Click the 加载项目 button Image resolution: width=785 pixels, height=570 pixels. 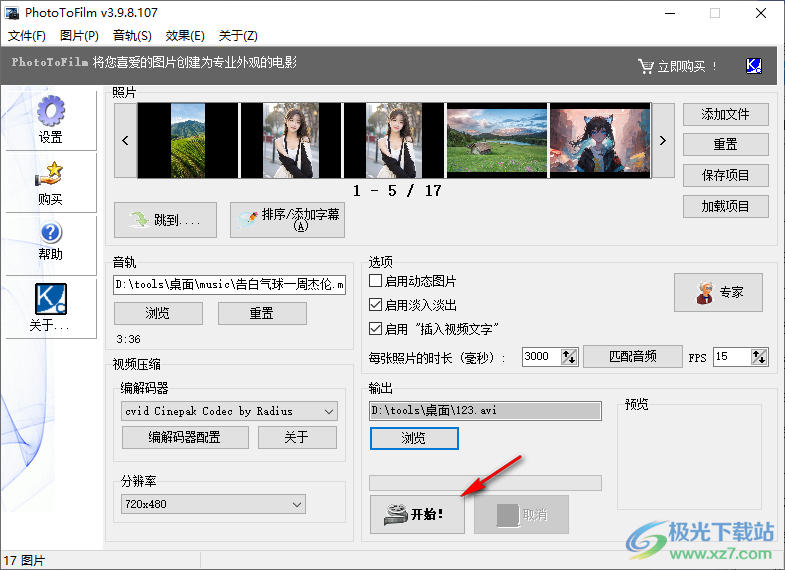pyautogui.click(x=725, y=206)
